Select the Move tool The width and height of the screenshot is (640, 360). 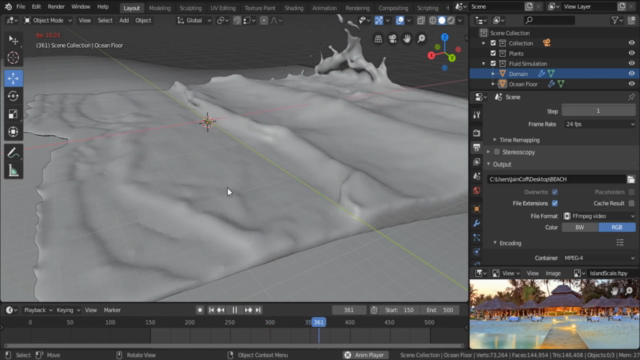pyautogui.click(x=13, y=78)
